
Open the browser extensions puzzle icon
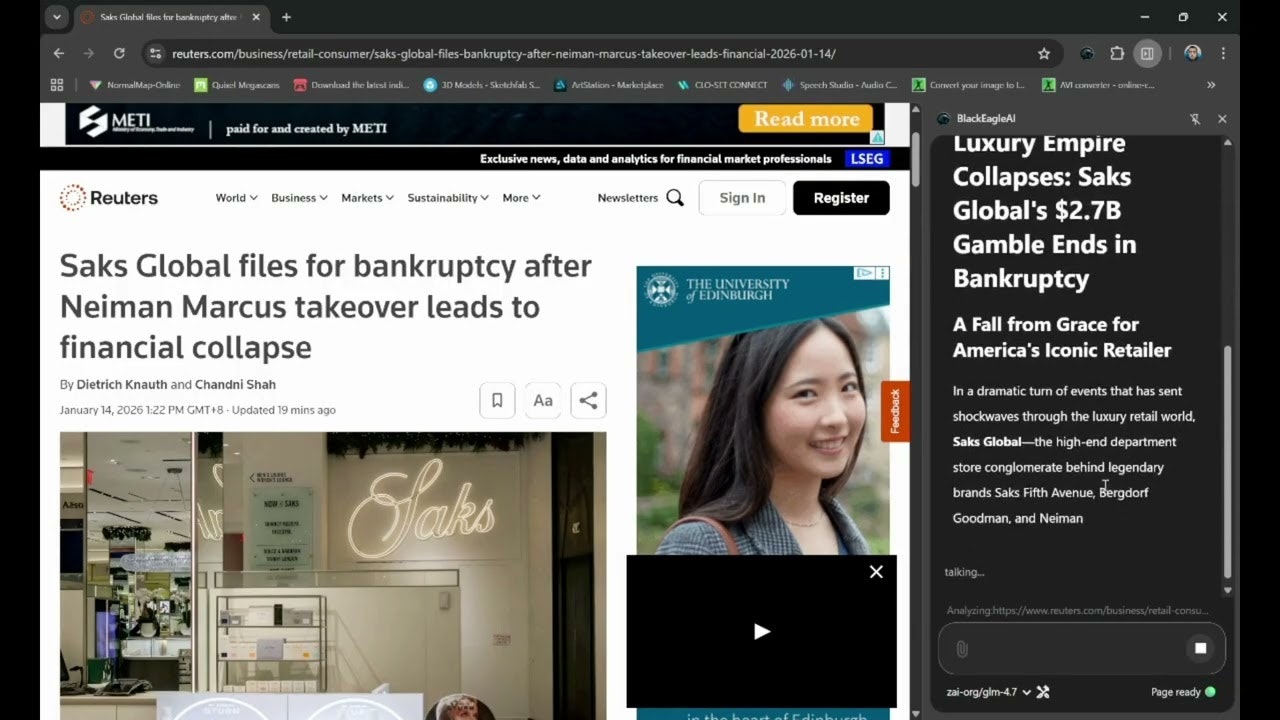(1117, 53)
